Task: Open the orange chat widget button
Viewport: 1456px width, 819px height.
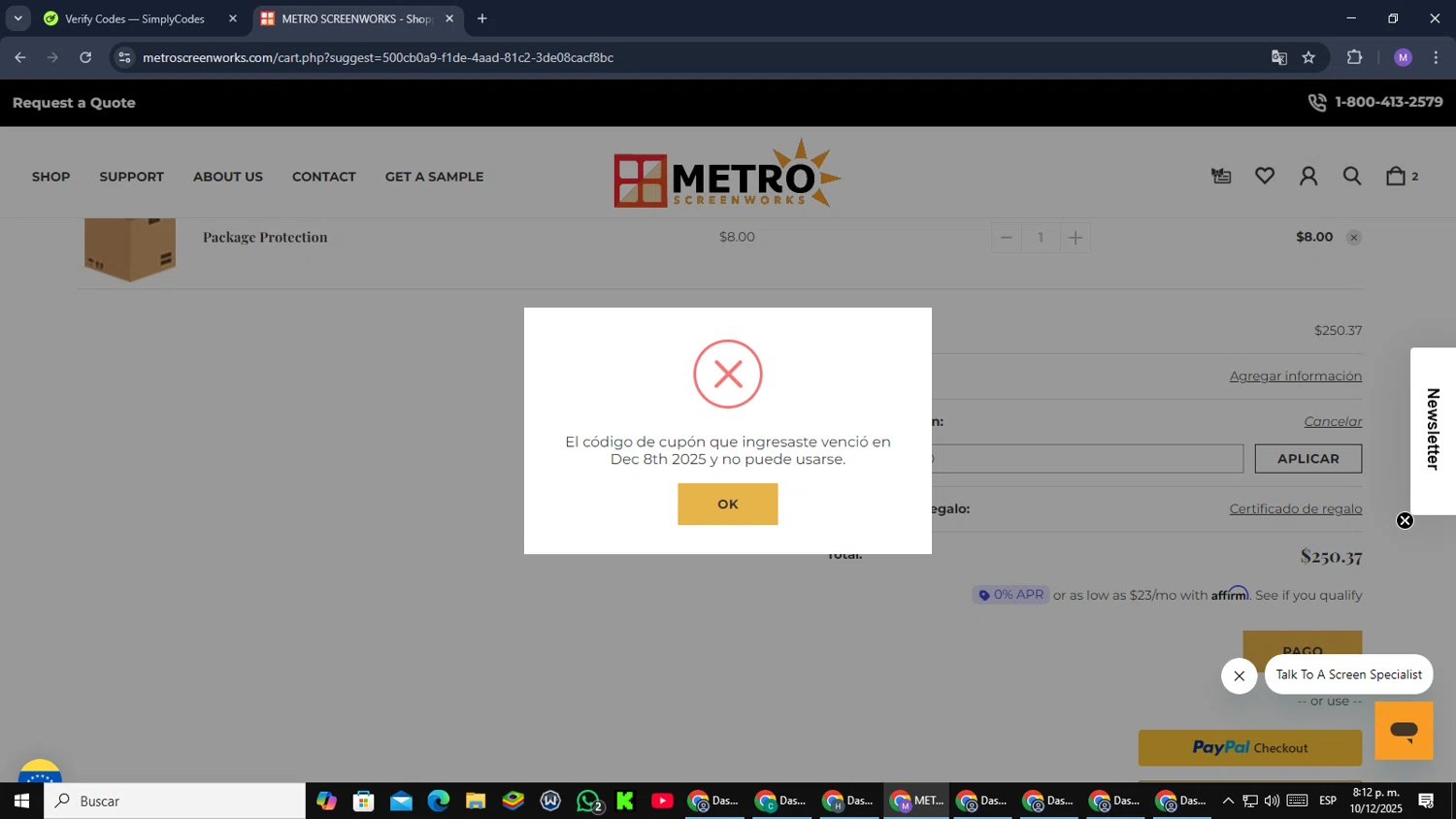Action: [1404, 730]
